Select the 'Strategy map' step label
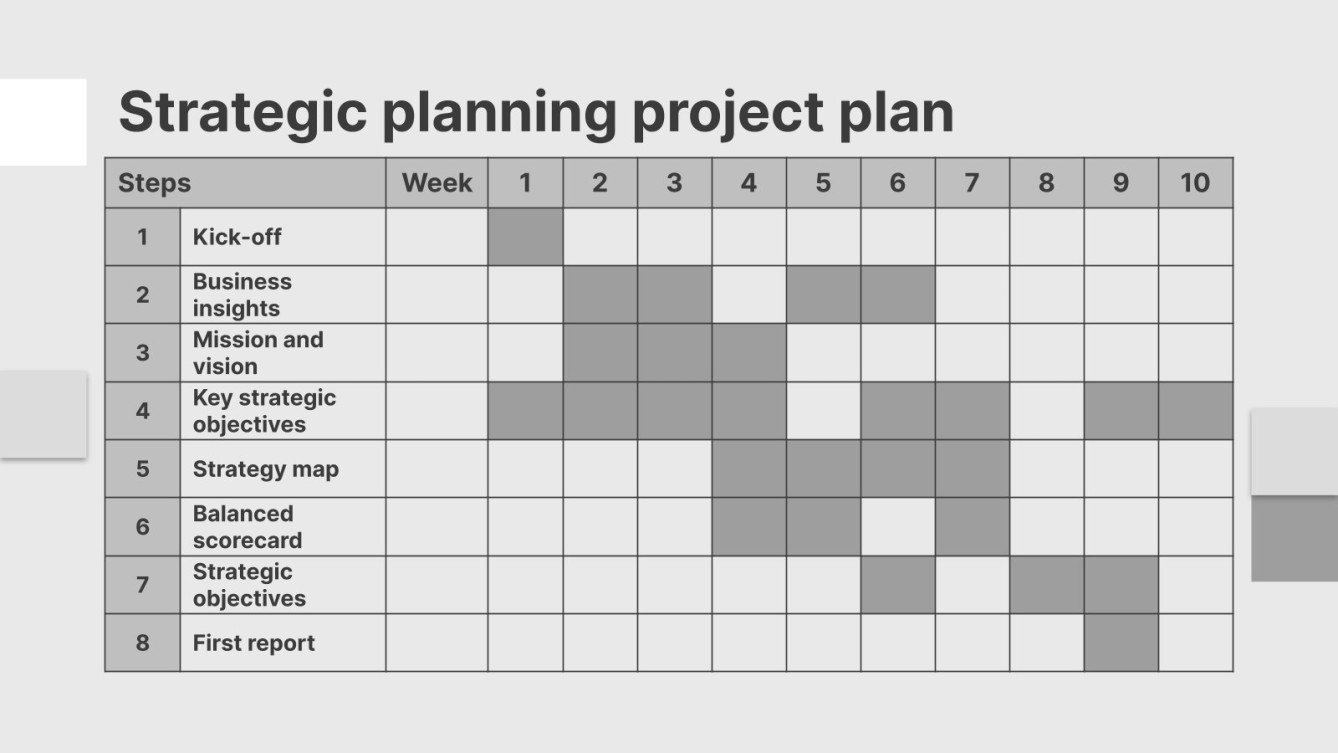 pyautogui.click(x=265, y=469)
